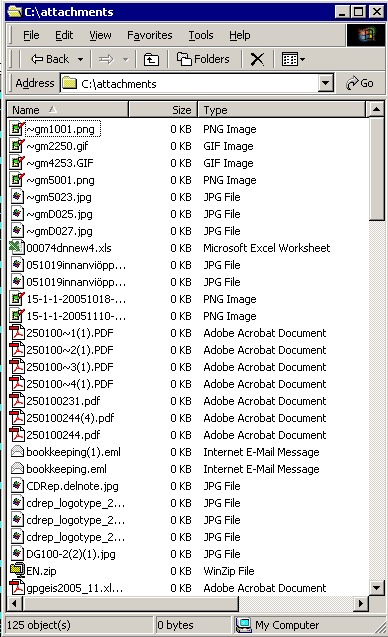Open the Forward button history dropdown arrow

tap(126, 60)
